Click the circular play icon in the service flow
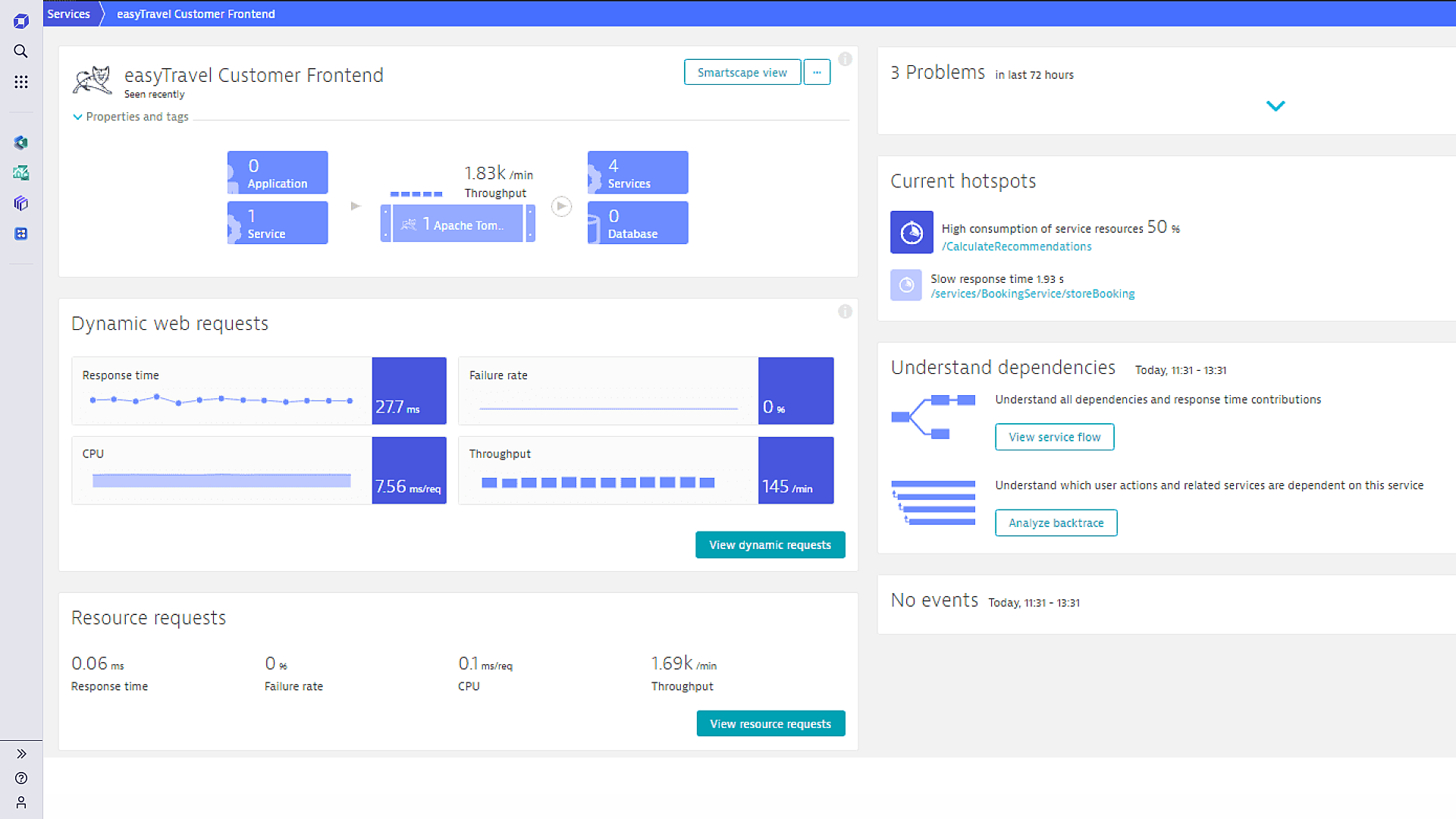 [561, 206]
